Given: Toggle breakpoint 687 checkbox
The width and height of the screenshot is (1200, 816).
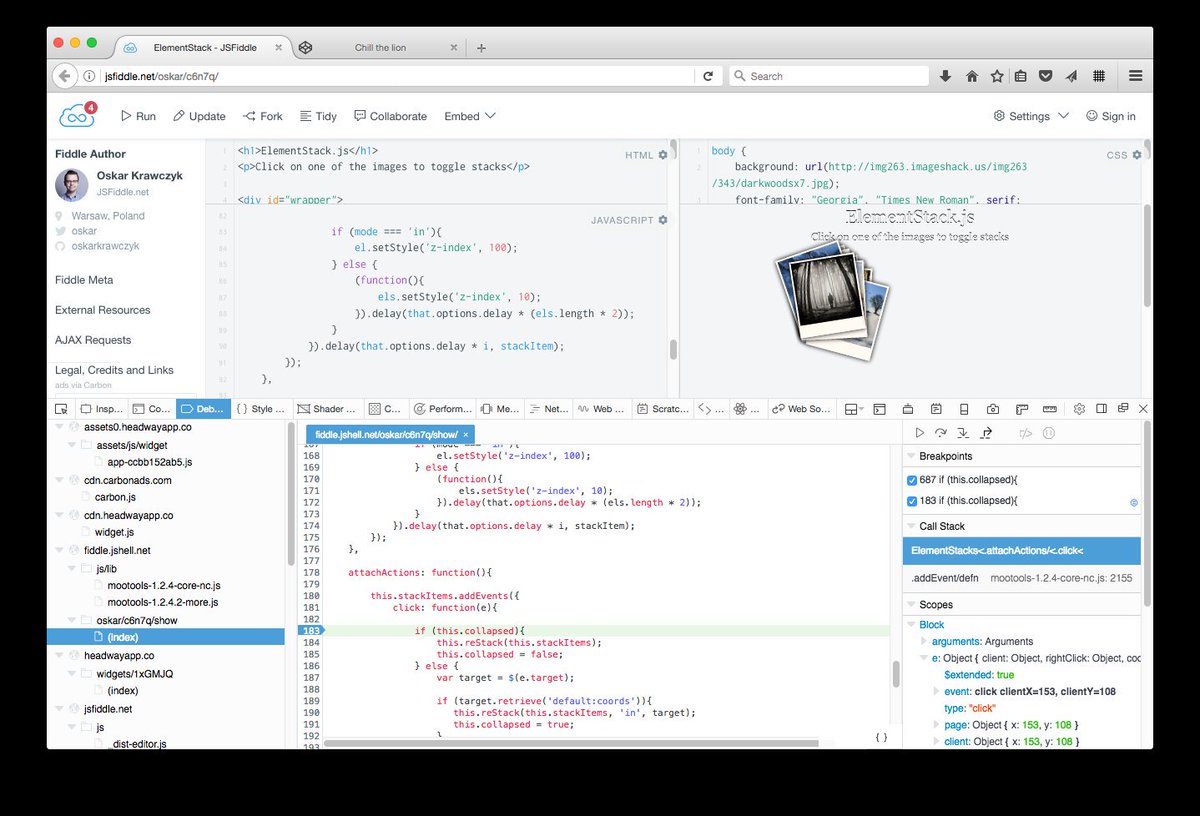Looking at the screenshot, I should 911,480.
